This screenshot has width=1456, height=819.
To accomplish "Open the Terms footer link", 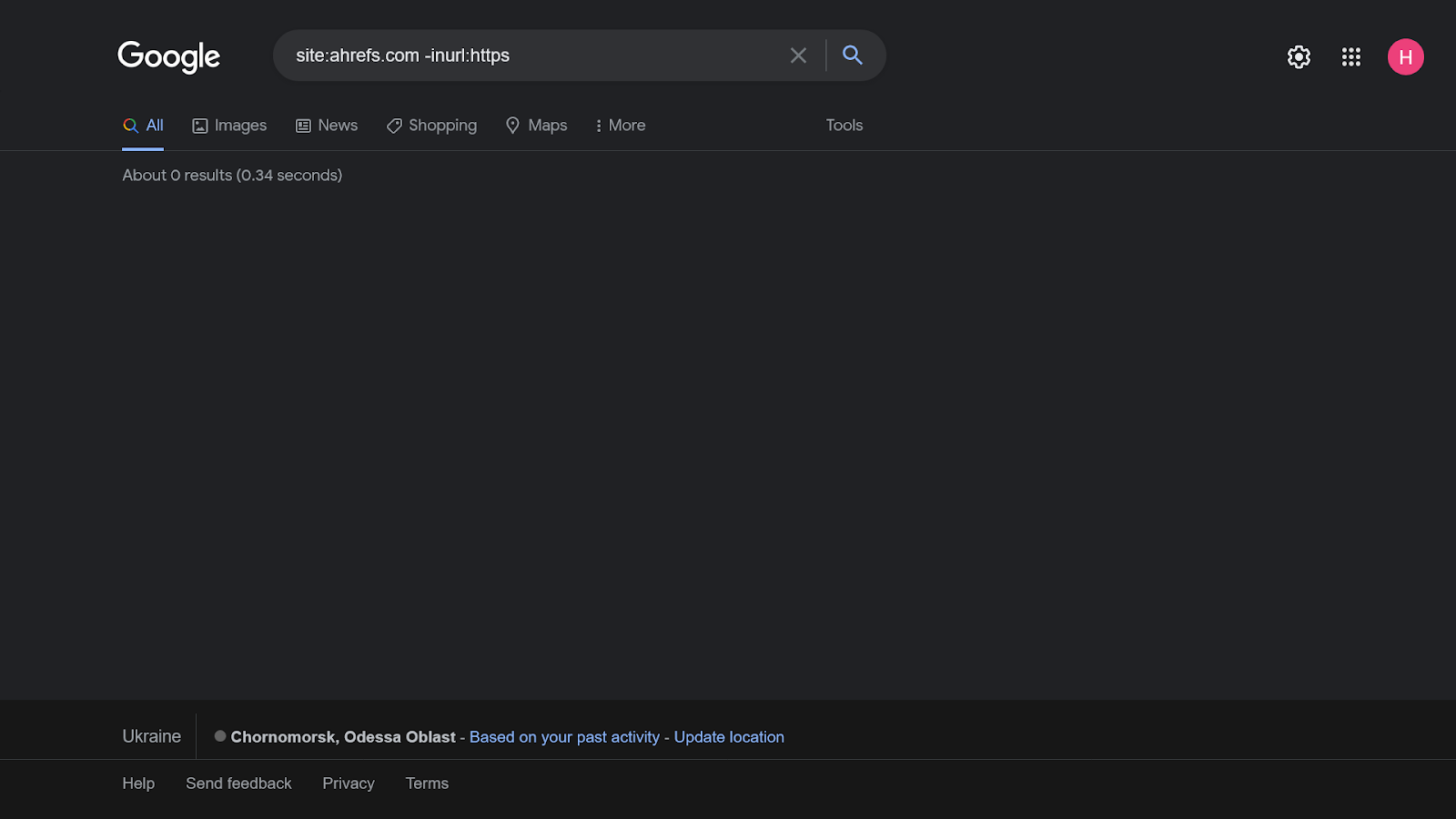I will coord(427,784).
